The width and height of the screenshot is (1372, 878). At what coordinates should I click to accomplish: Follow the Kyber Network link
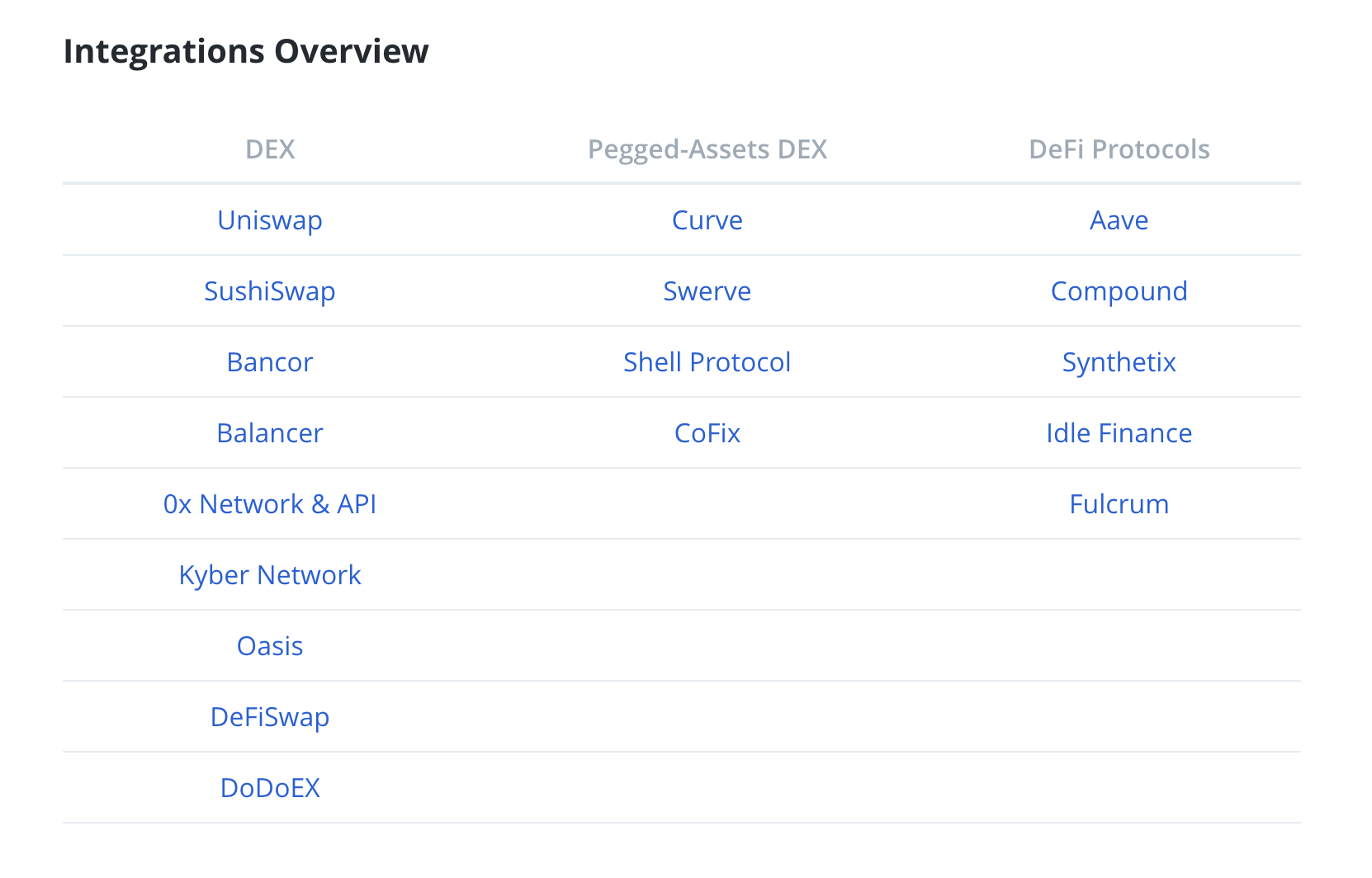pyautogui.click(x=270, y=575)
